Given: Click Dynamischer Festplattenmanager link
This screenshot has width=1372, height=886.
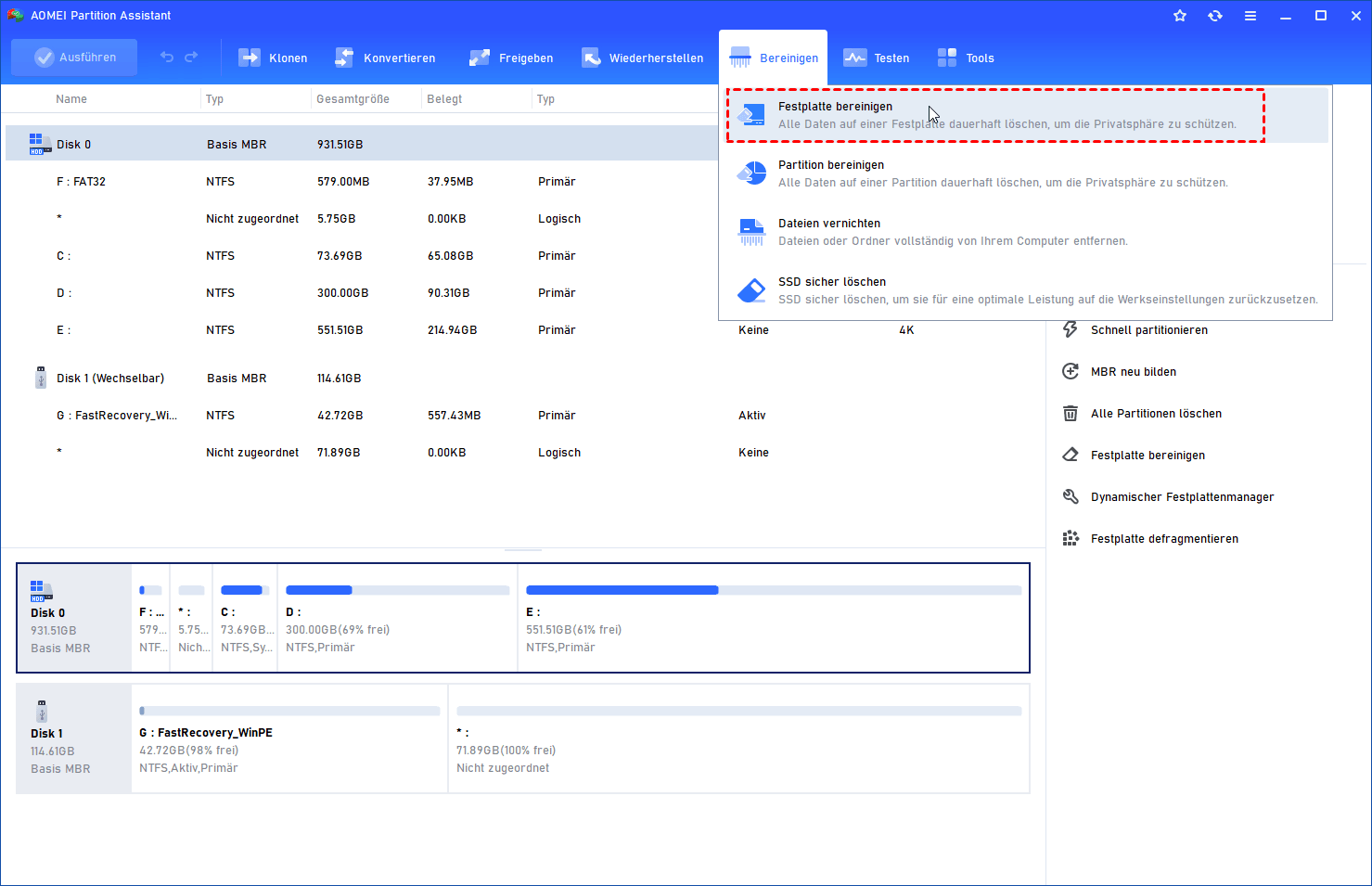Looking at the screenshot, I should pos(1182,497).
